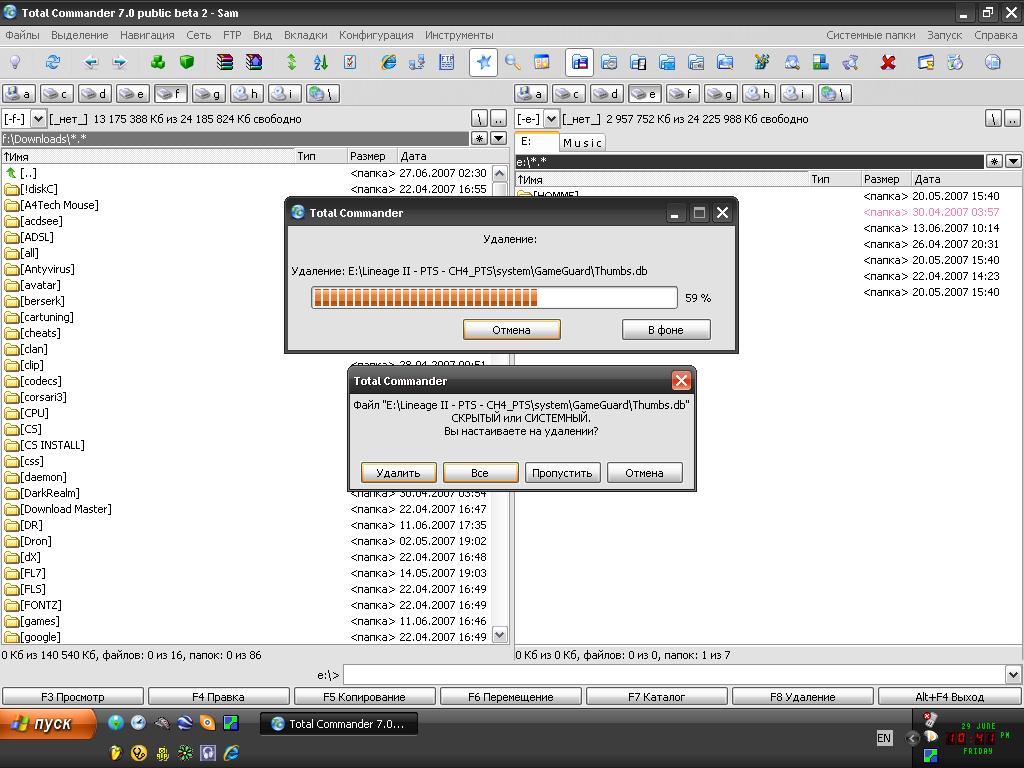This screenshot has height=768, width=1024.
Task: Select drive g in left drive bar
Action: (x=209, y=94)
